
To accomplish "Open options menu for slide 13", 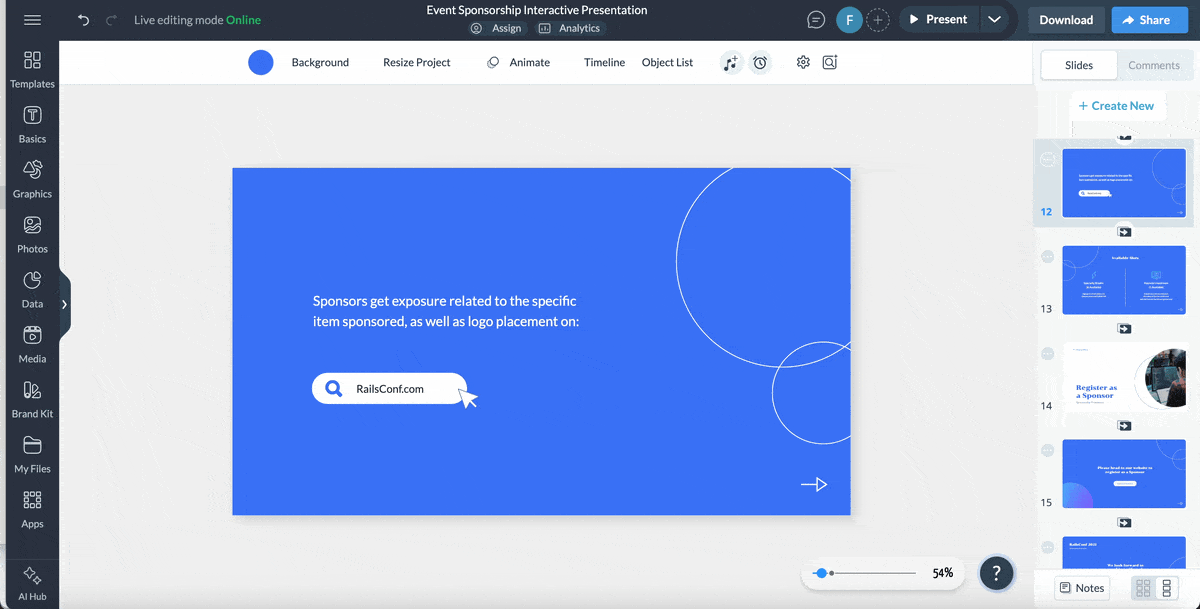I will [1047, 257].
